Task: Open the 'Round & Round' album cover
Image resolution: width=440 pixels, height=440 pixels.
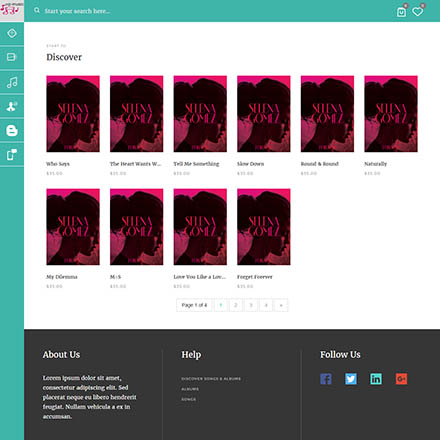Action: [327, 114]
